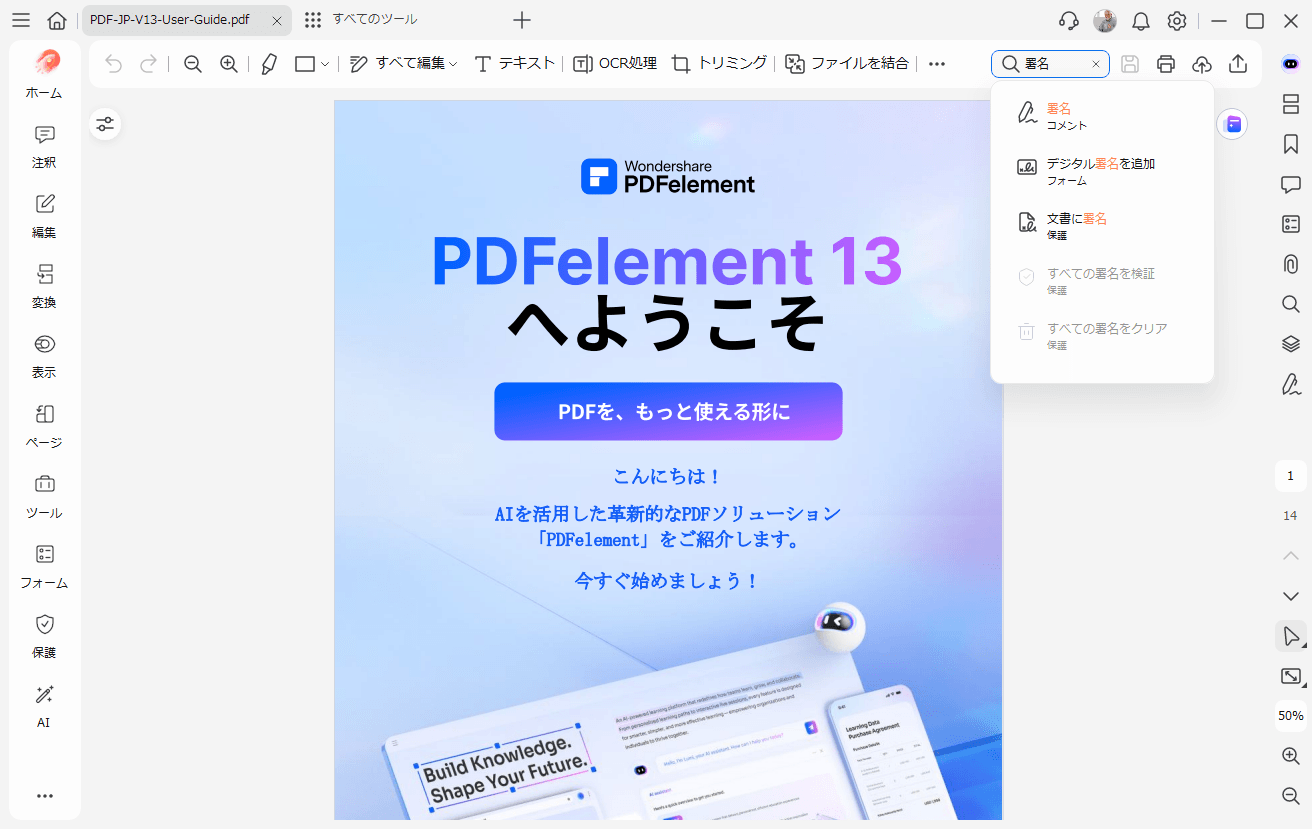Choose the select cursor tool
The width and height of the screenshot is (1312, 829).
(1291, 636)
